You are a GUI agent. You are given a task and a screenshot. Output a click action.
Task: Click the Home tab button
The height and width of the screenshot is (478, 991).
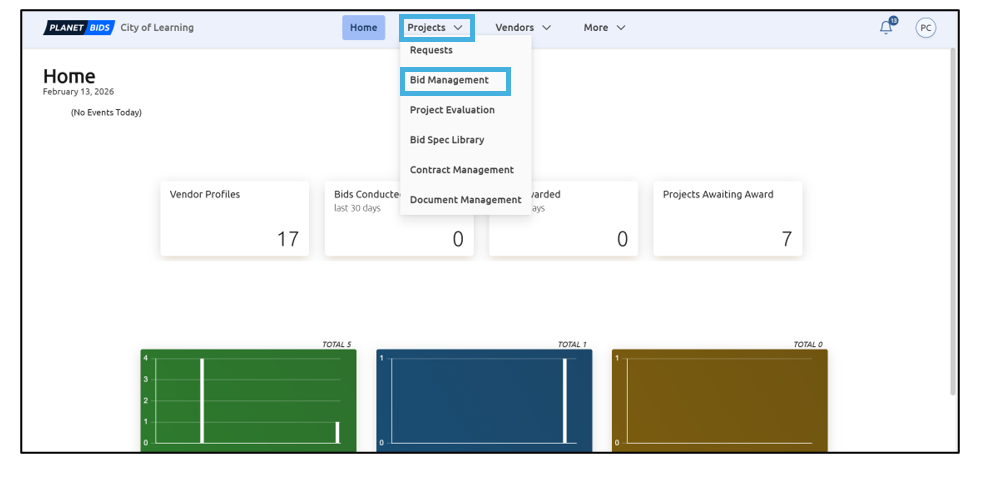click(x=363, y=28)
